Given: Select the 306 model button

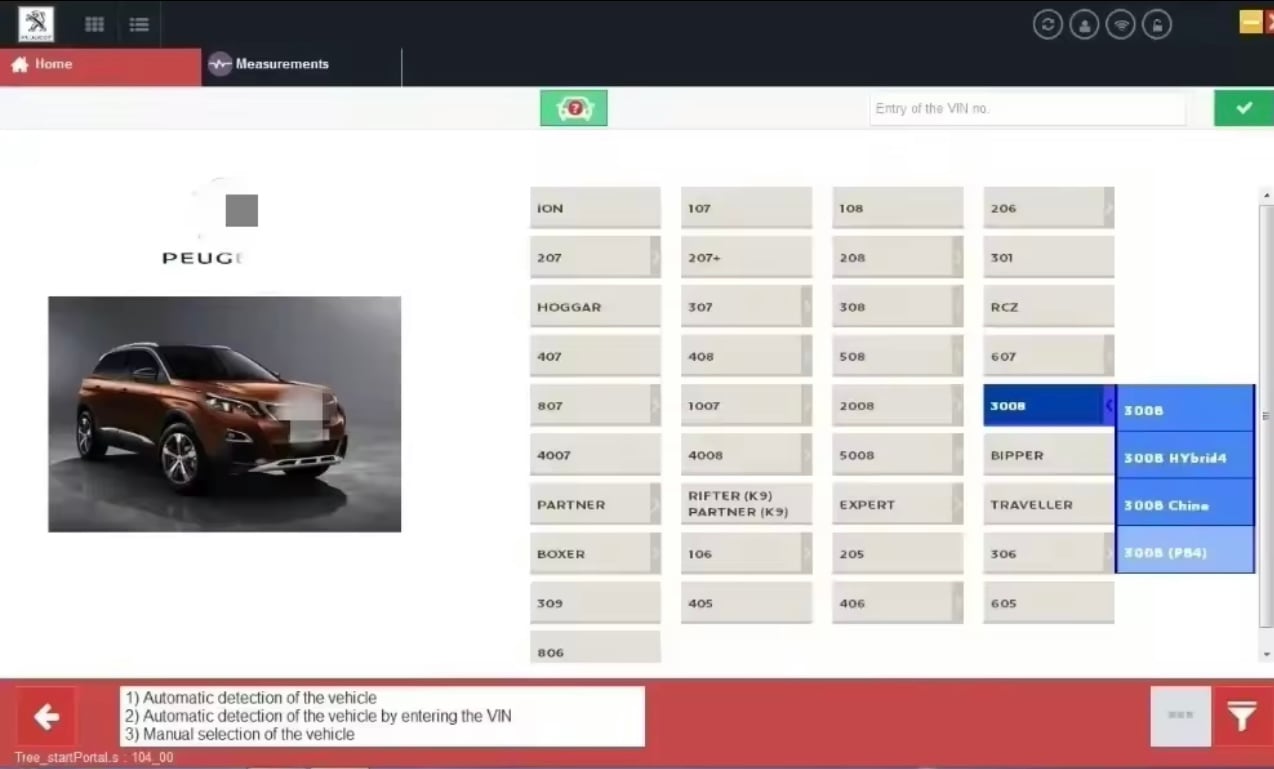Looking at the screenshot, I should [x=1048, y=553].
